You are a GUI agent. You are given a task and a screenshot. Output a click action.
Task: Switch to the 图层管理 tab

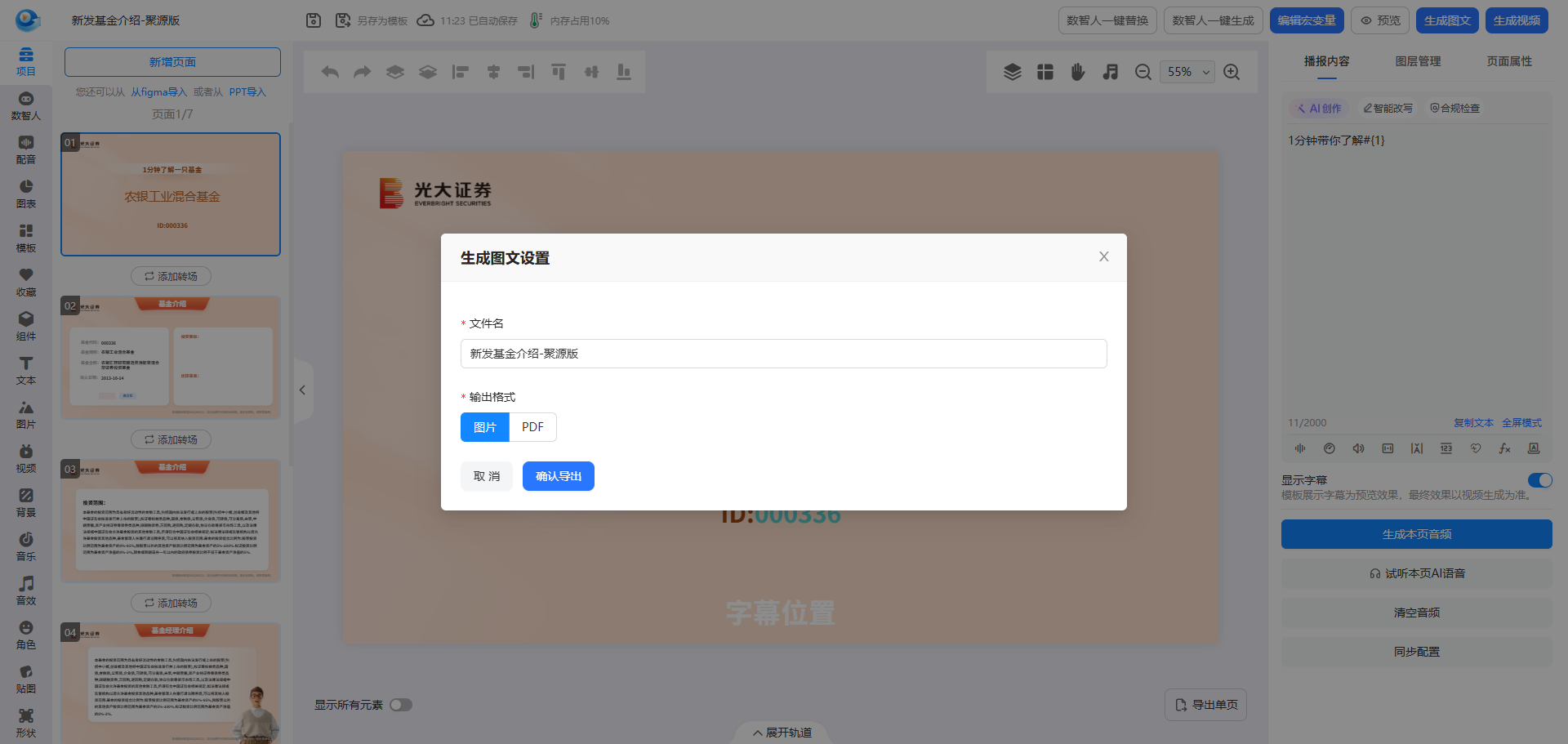coord(1418,61)
